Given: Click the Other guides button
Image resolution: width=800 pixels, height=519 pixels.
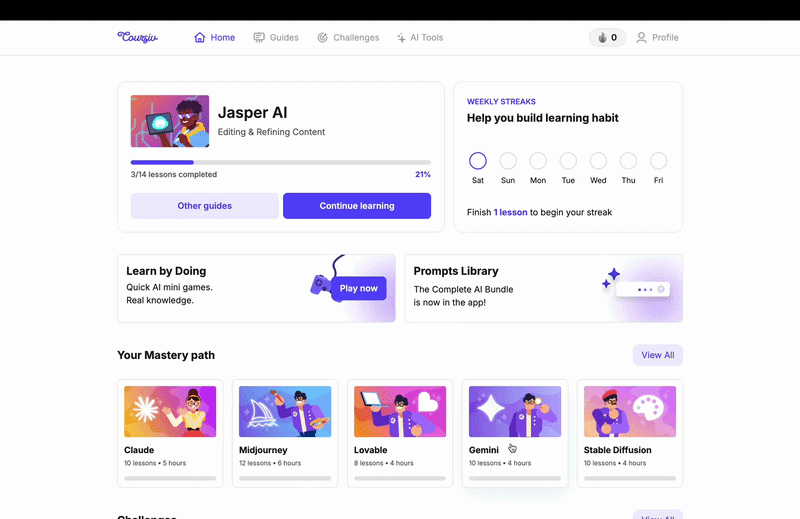Looking at the screenshot, I should point(205,206).
